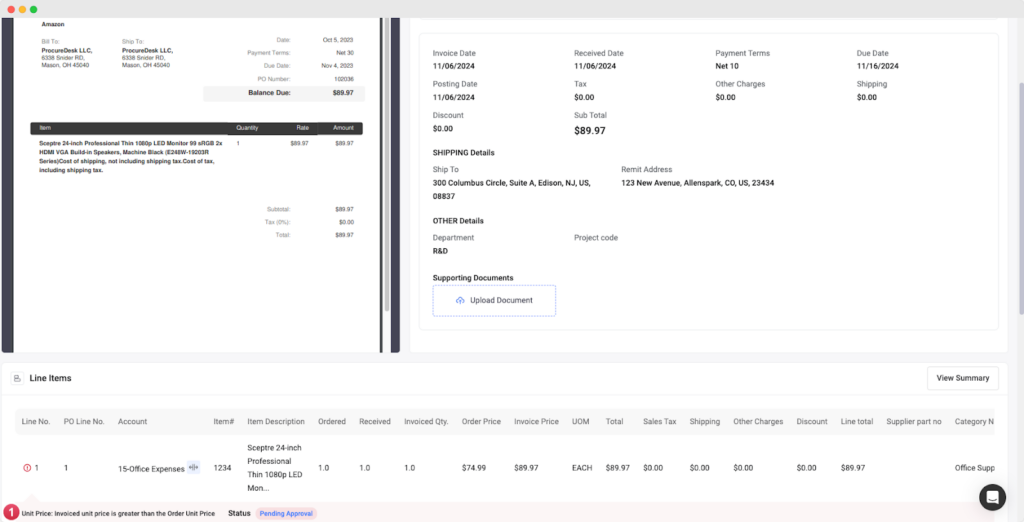Click the Project code label
This screenshot has width=1024, height=522.
click(x=596, y=238)
